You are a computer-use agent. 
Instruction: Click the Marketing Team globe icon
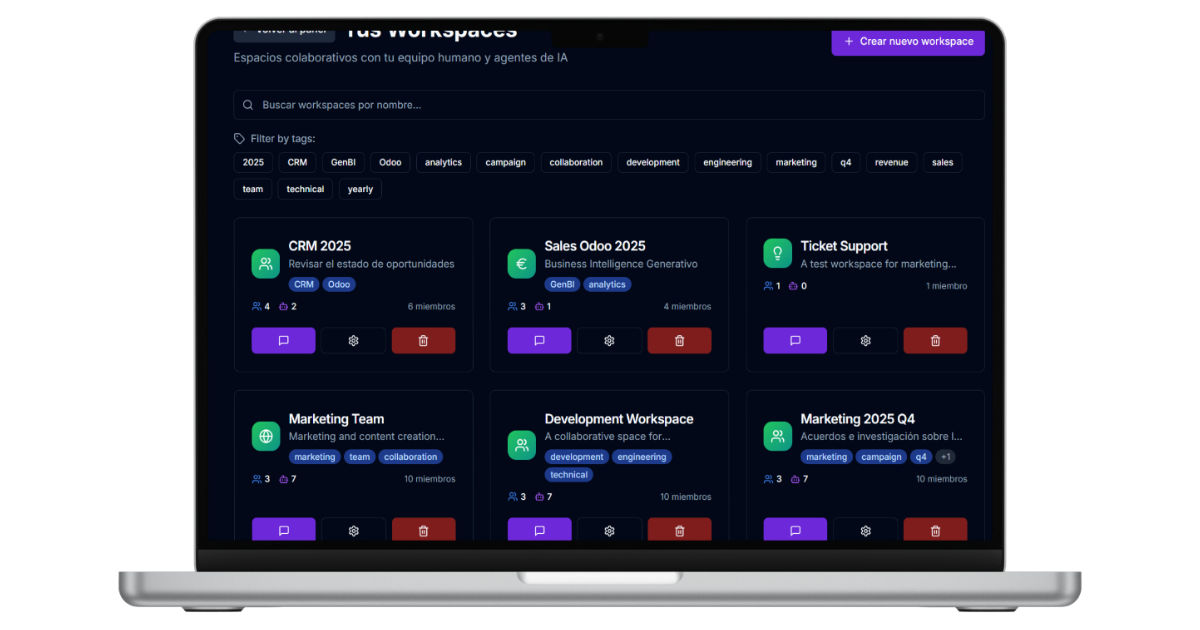click(x=266, y=437)
